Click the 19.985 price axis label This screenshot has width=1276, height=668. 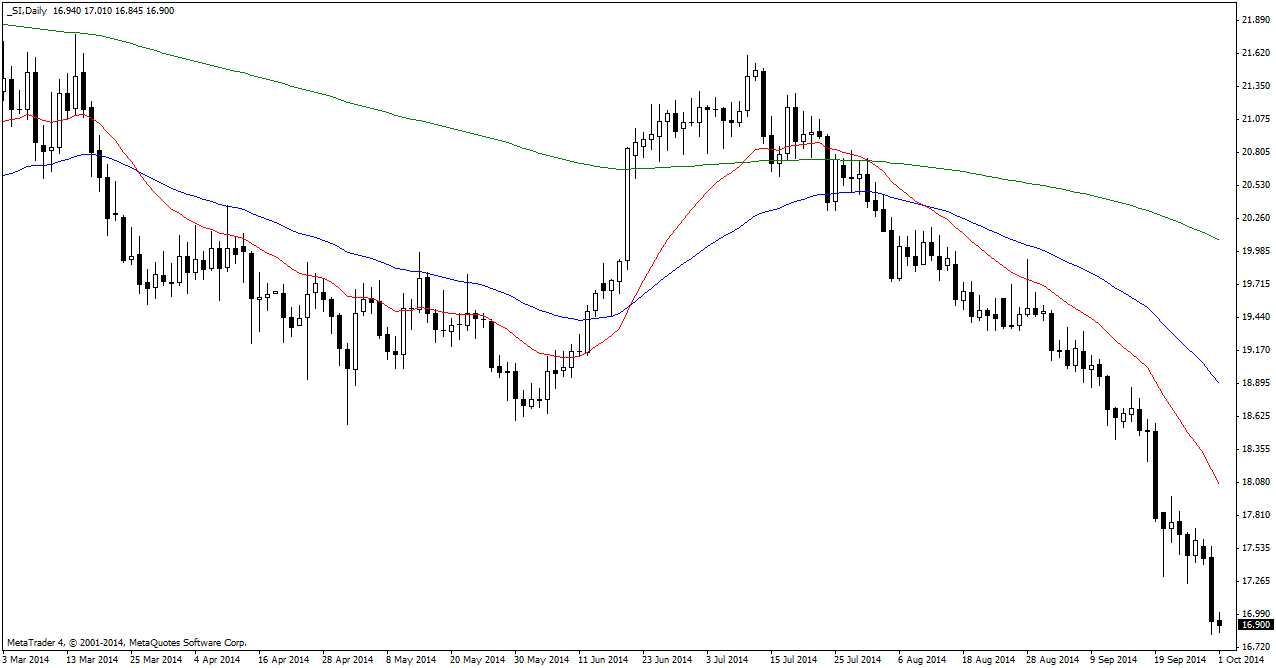pos(1255,251)
